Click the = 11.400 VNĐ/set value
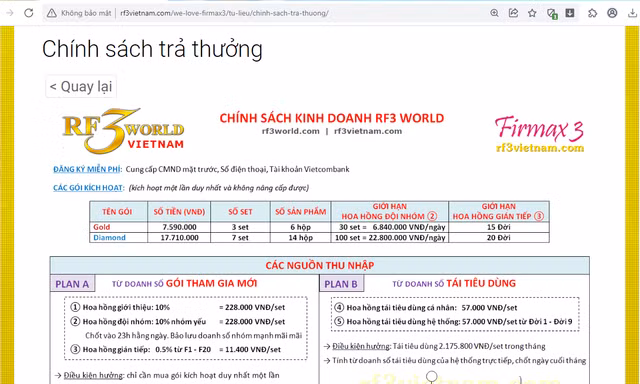The image size is (640, 384). pos(250,349)
